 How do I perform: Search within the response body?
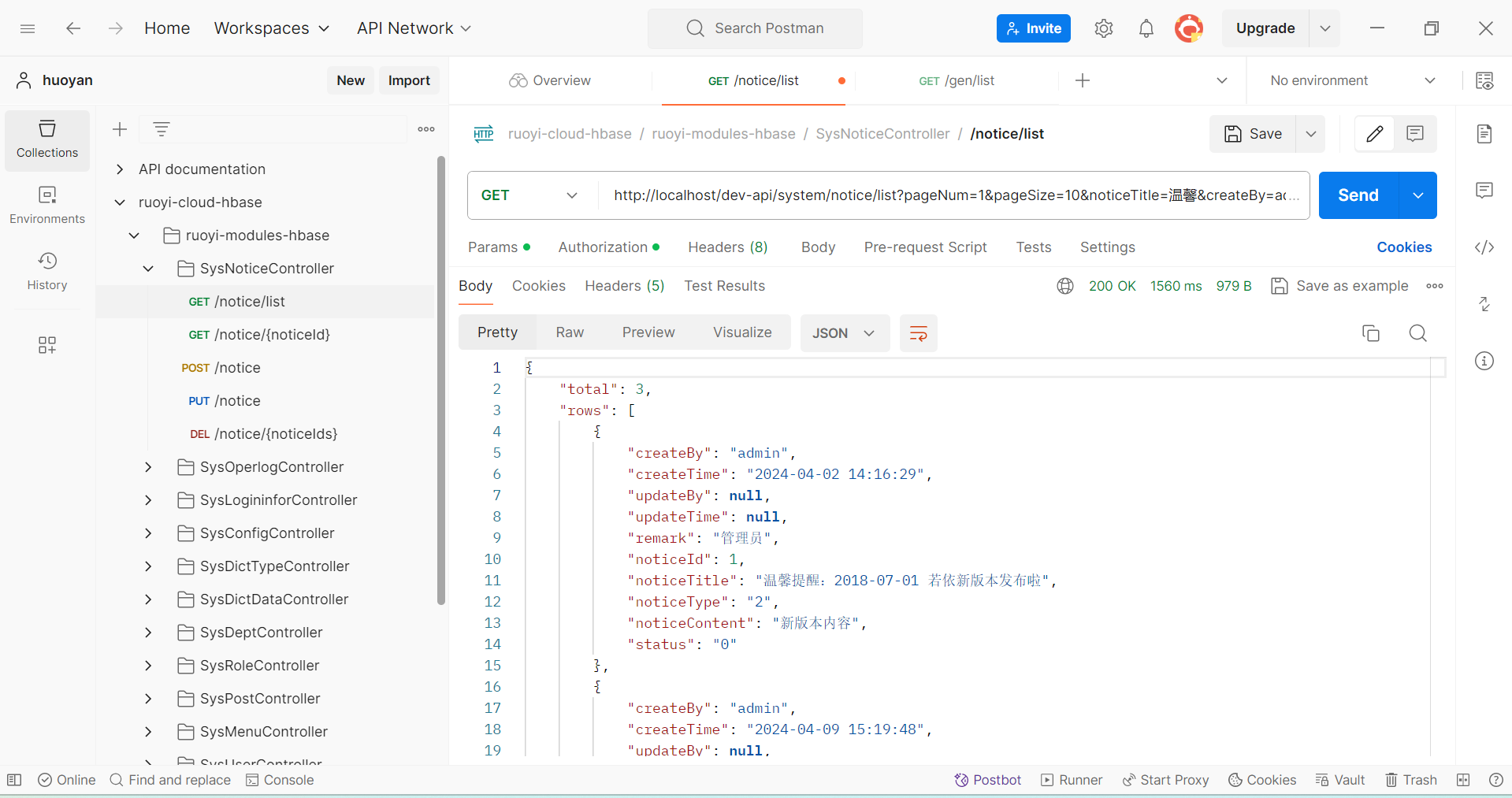tap(1417, 333)
